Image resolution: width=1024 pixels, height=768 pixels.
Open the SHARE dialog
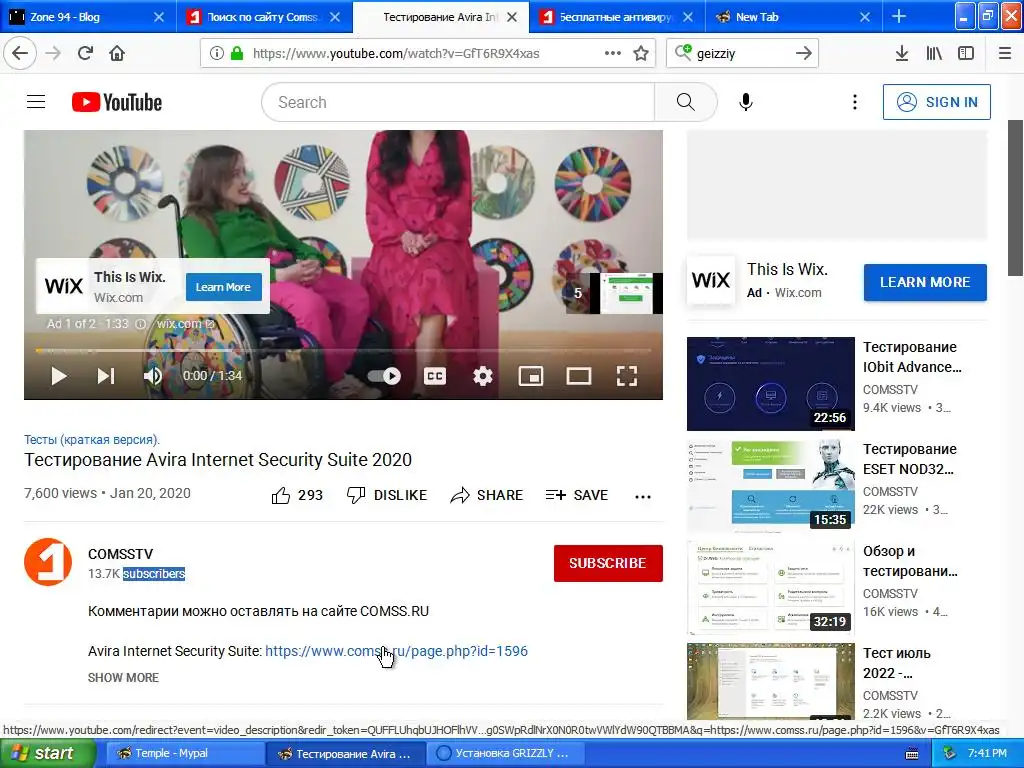coord(487,496)
